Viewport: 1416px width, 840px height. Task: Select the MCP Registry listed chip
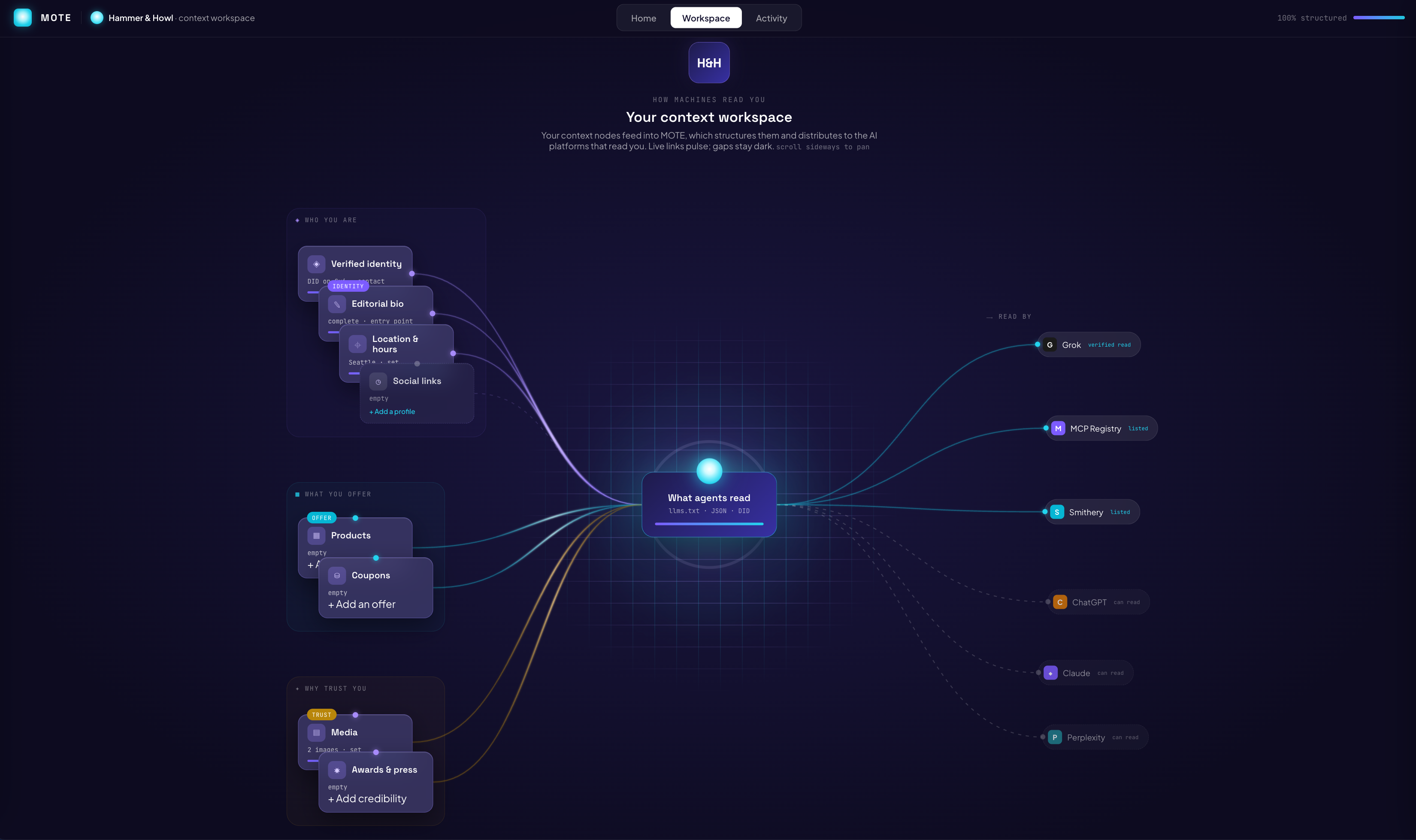(1102, 429)
